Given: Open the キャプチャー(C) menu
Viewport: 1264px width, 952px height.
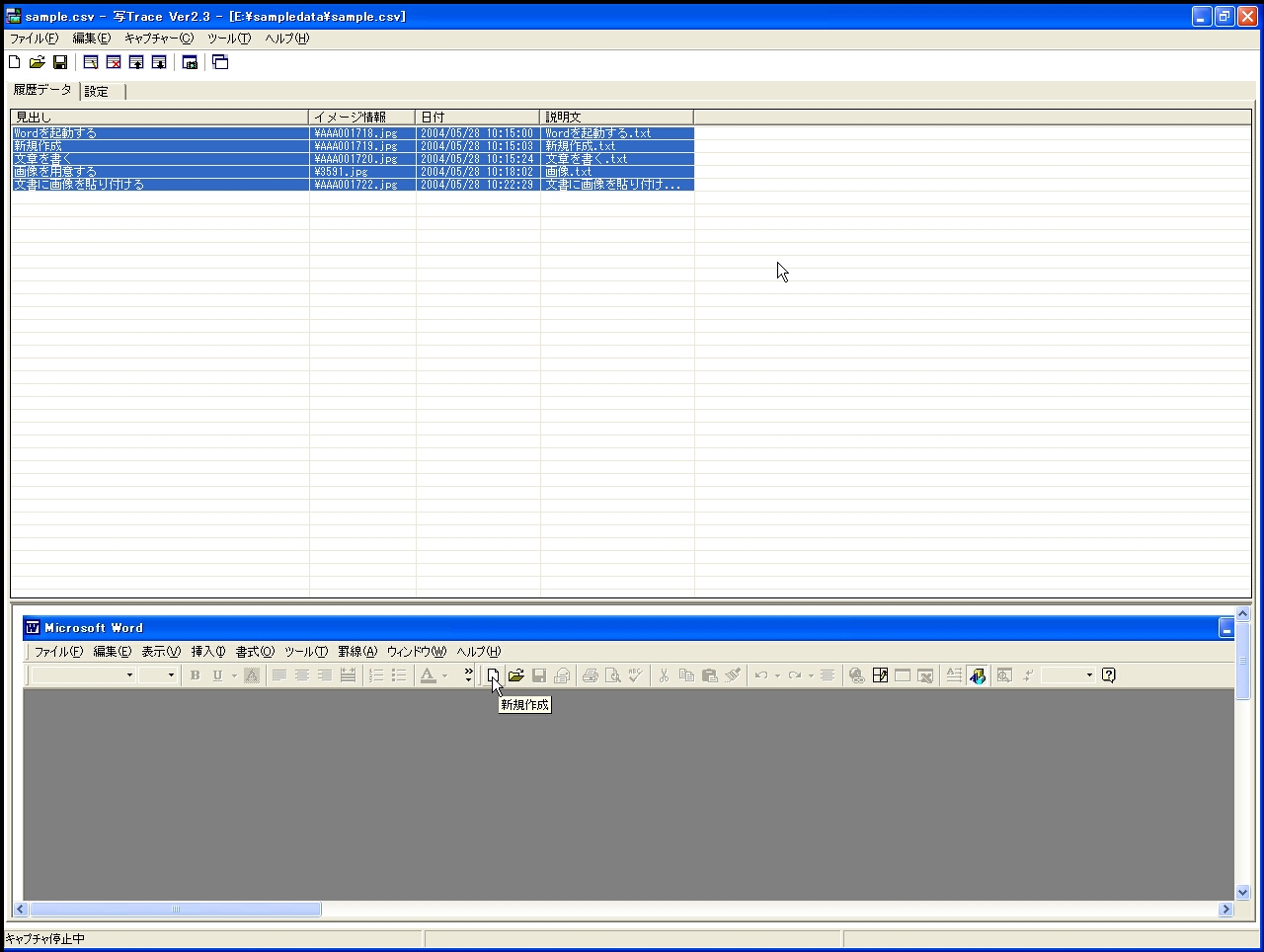Looking at the screenshot, I should 159,39.
